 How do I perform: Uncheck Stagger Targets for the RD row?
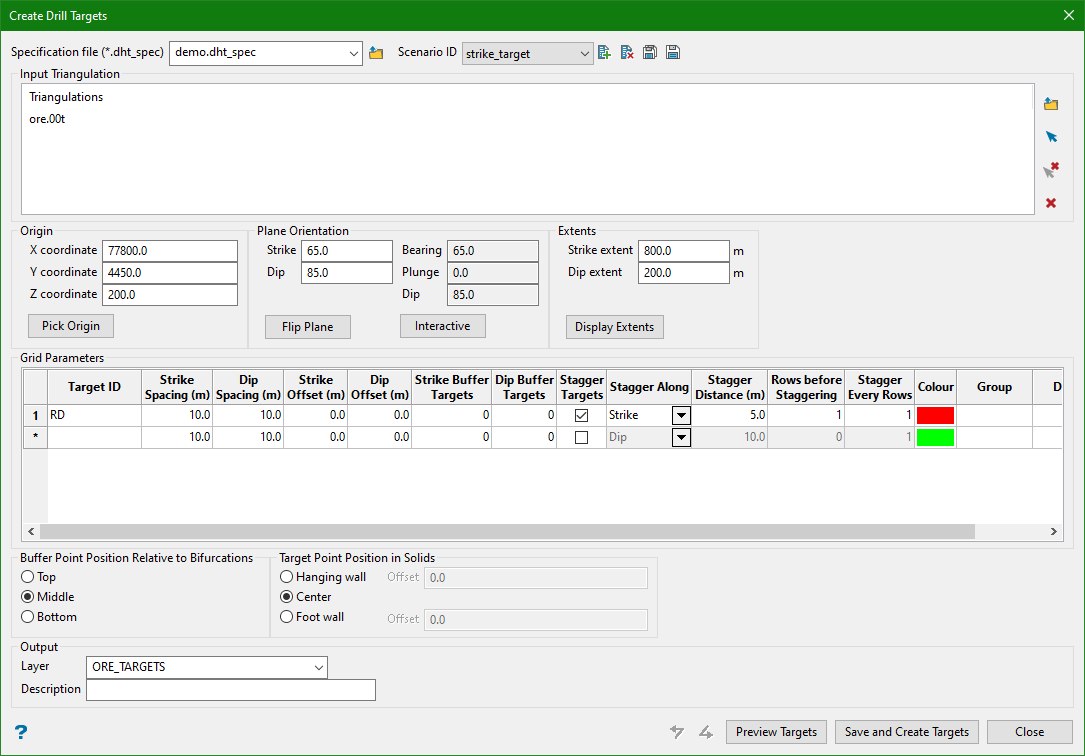(581, 415)
